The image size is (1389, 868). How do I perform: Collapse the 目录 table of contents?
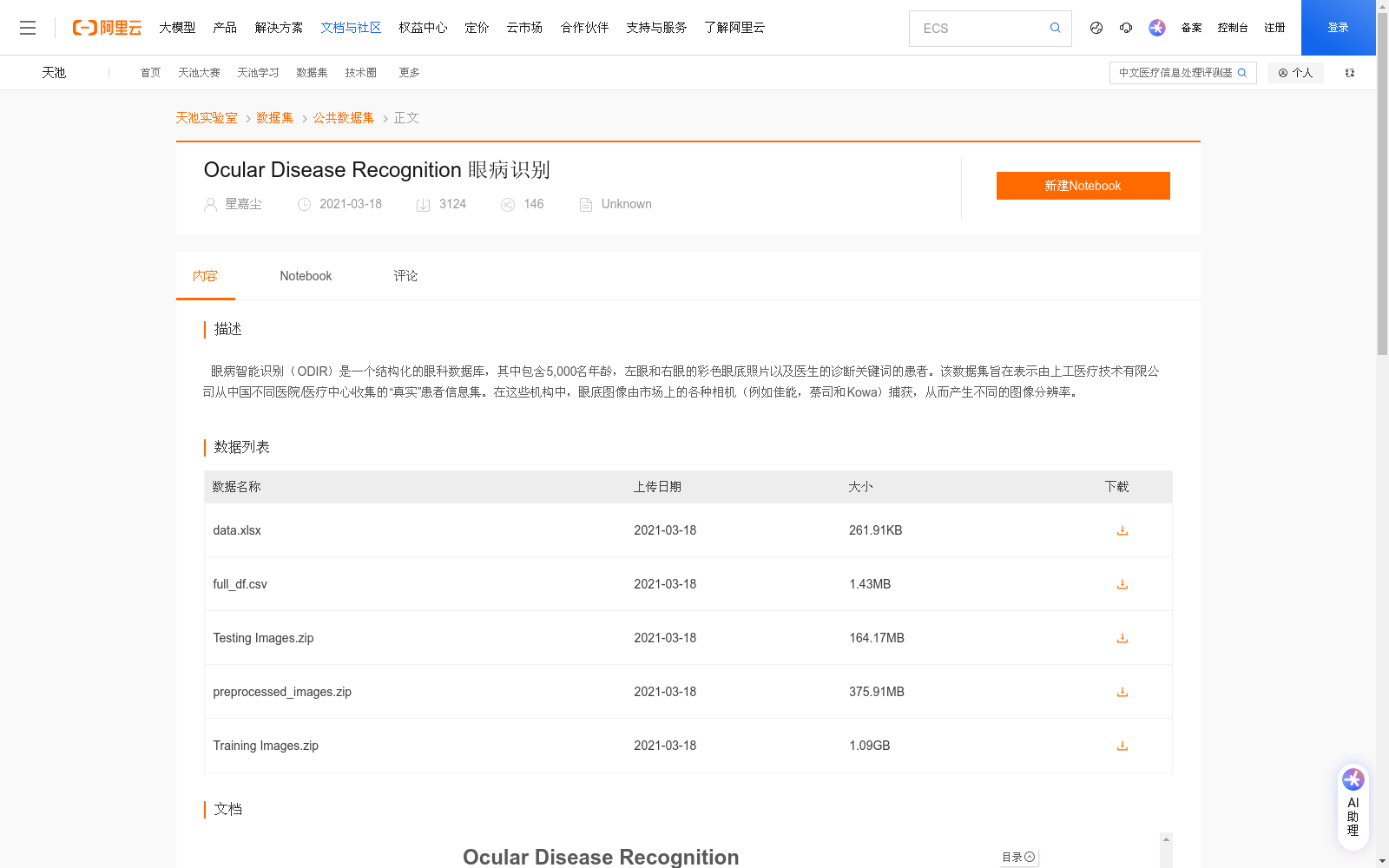1018,857
